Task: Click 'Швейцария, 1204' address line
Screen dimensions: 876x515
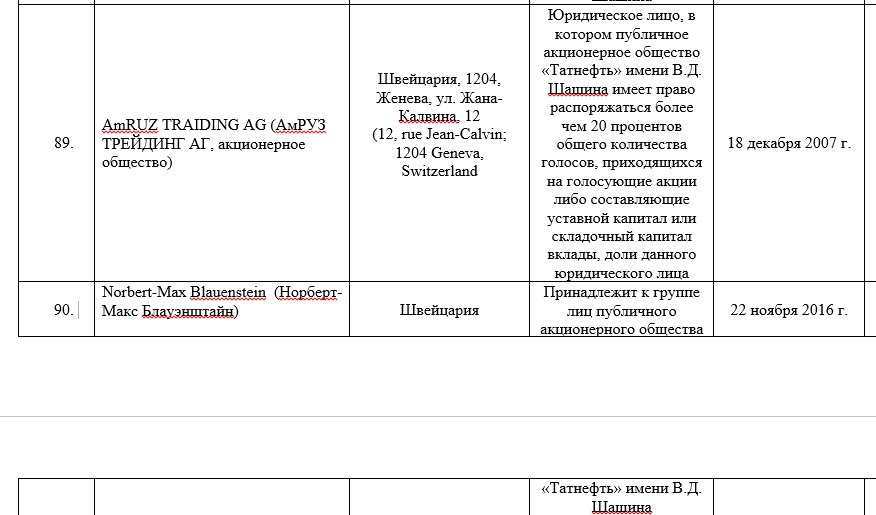Action: pos(439,79)
